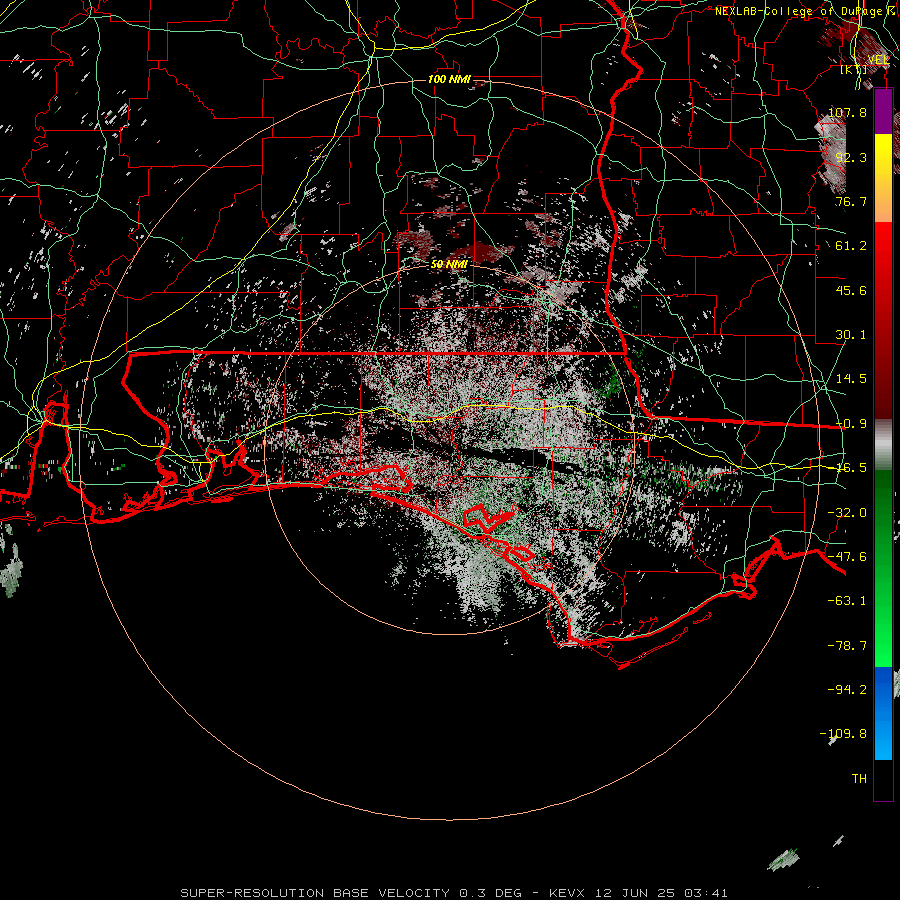Image resolution: width=900 pixels, height=900 pixels.
Task: Click the purple segment of the color bar
Action: coord(883,112)
